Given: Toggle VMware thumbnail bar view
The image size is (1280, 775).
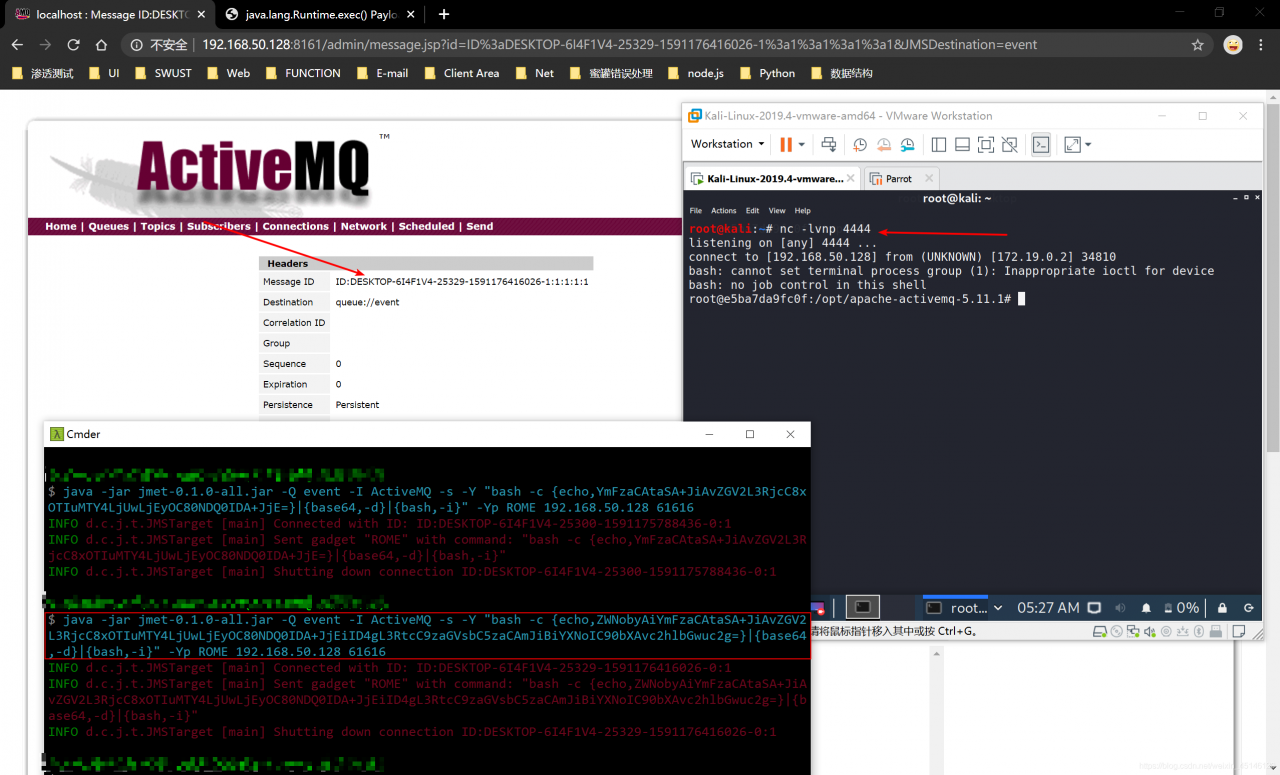Looking at the screenshot, I should (962, 145).
